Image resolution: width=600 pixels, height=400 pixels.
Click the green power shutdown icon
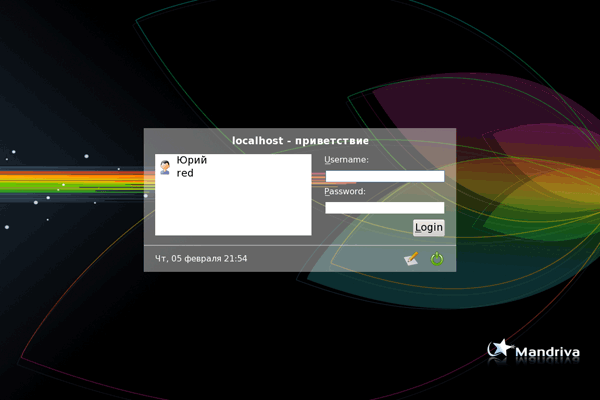[x=437, y=259]
